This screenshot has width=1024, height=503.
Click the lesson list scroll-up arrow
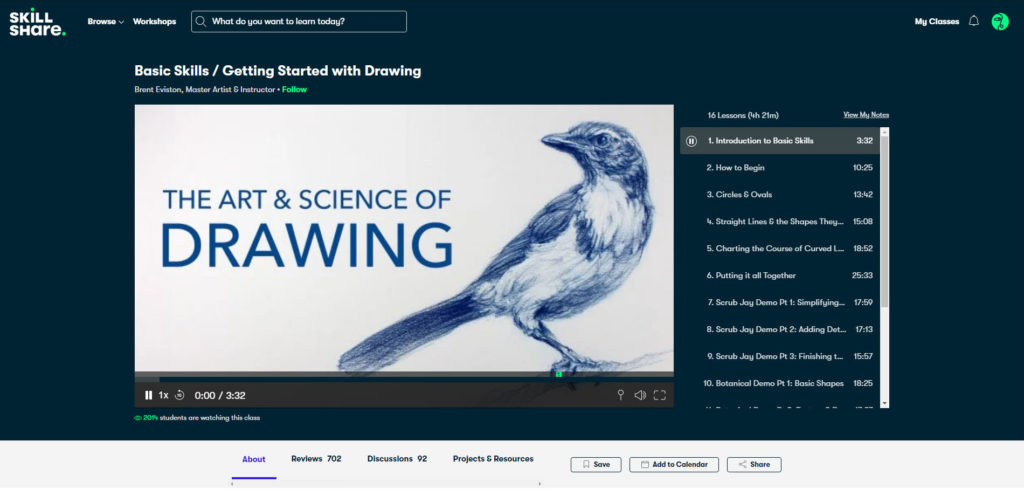tap(885, 131)
